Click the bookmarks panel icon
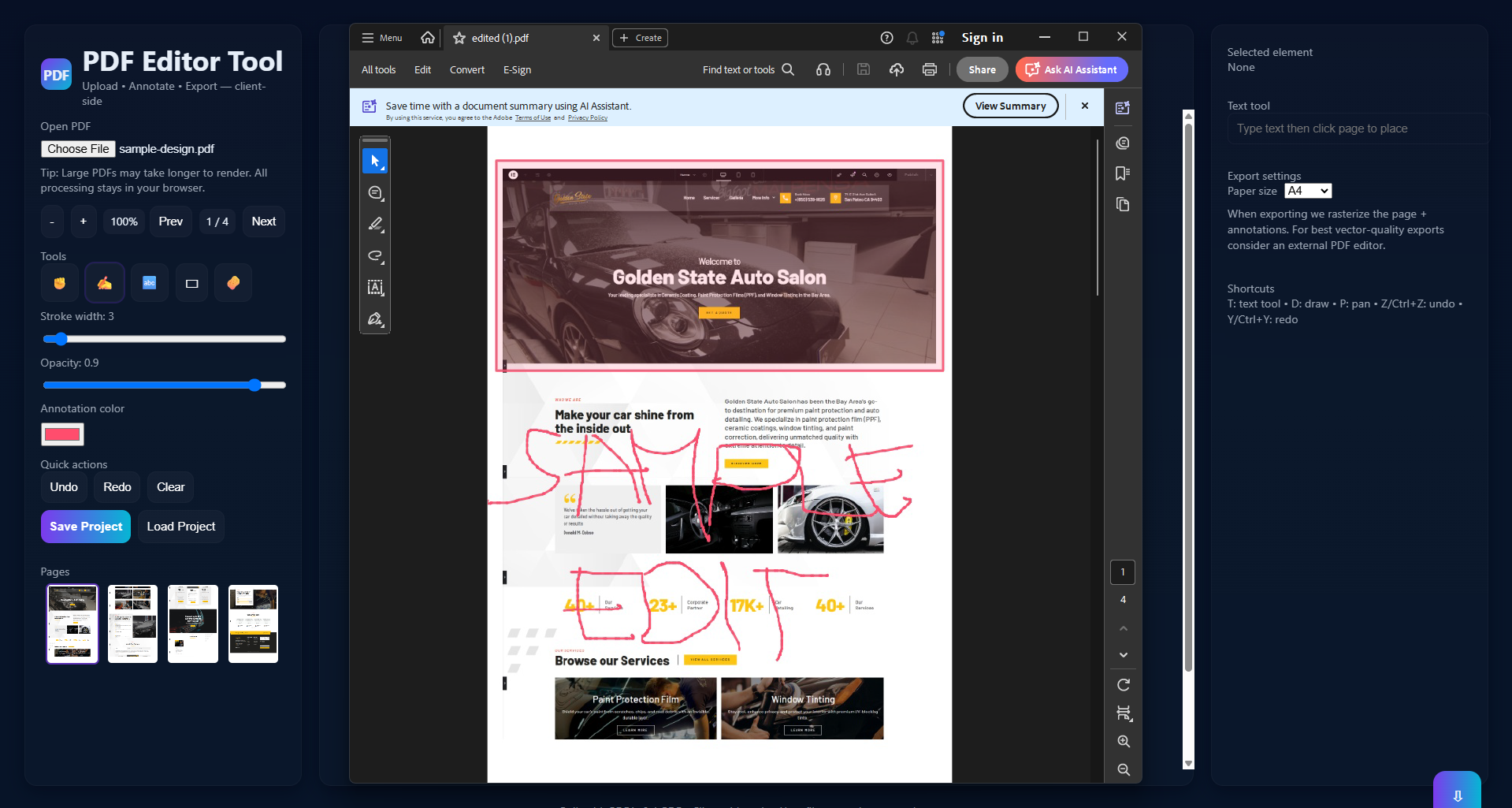Screen dimensions: 1512x808 [1123, 173]
